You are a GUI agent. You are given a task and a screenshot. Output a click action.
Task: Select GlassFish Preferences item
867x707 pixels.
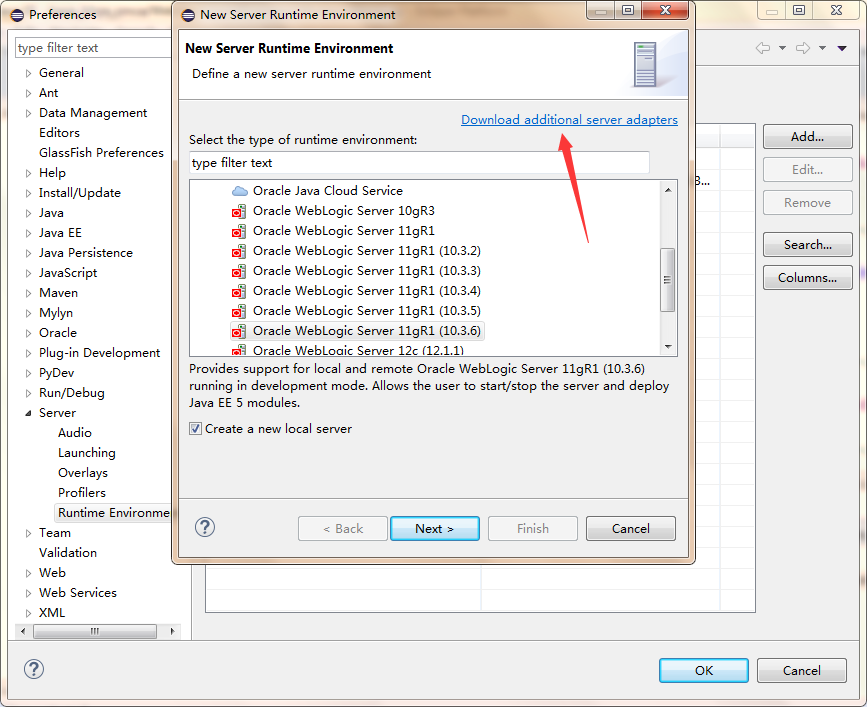[101, 153]
